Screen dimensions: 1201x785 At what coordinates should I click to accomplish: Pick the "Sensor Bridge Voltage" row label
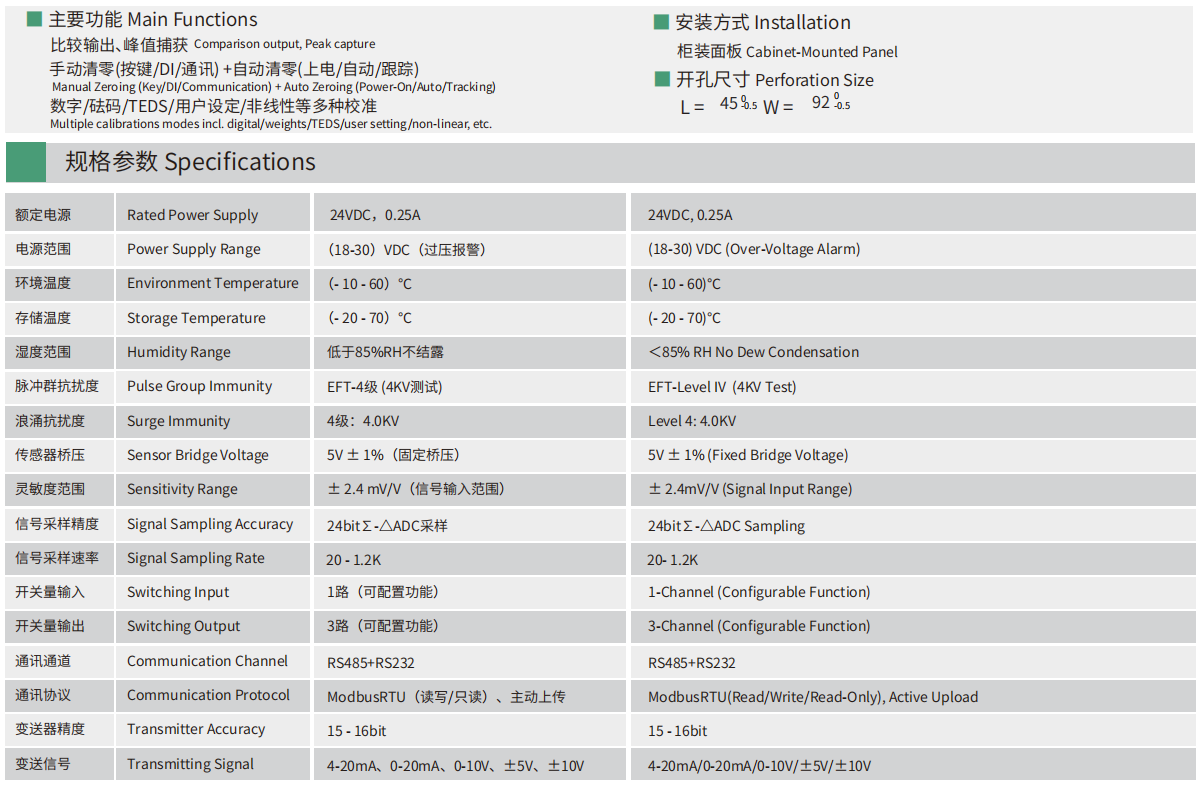point(197,455)
